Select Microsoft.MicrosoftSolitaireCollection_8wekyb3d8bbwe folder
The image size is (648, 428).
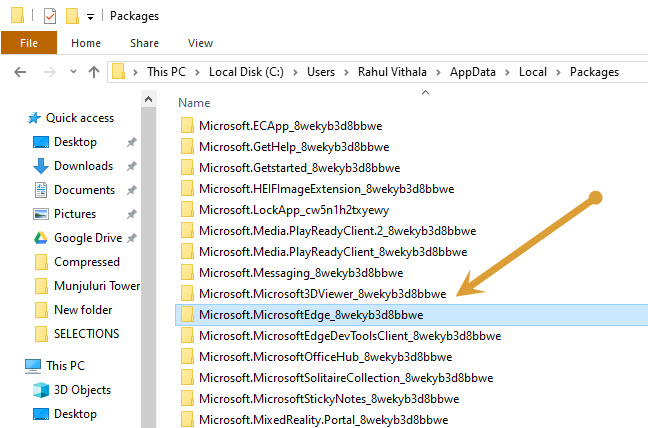337,378
